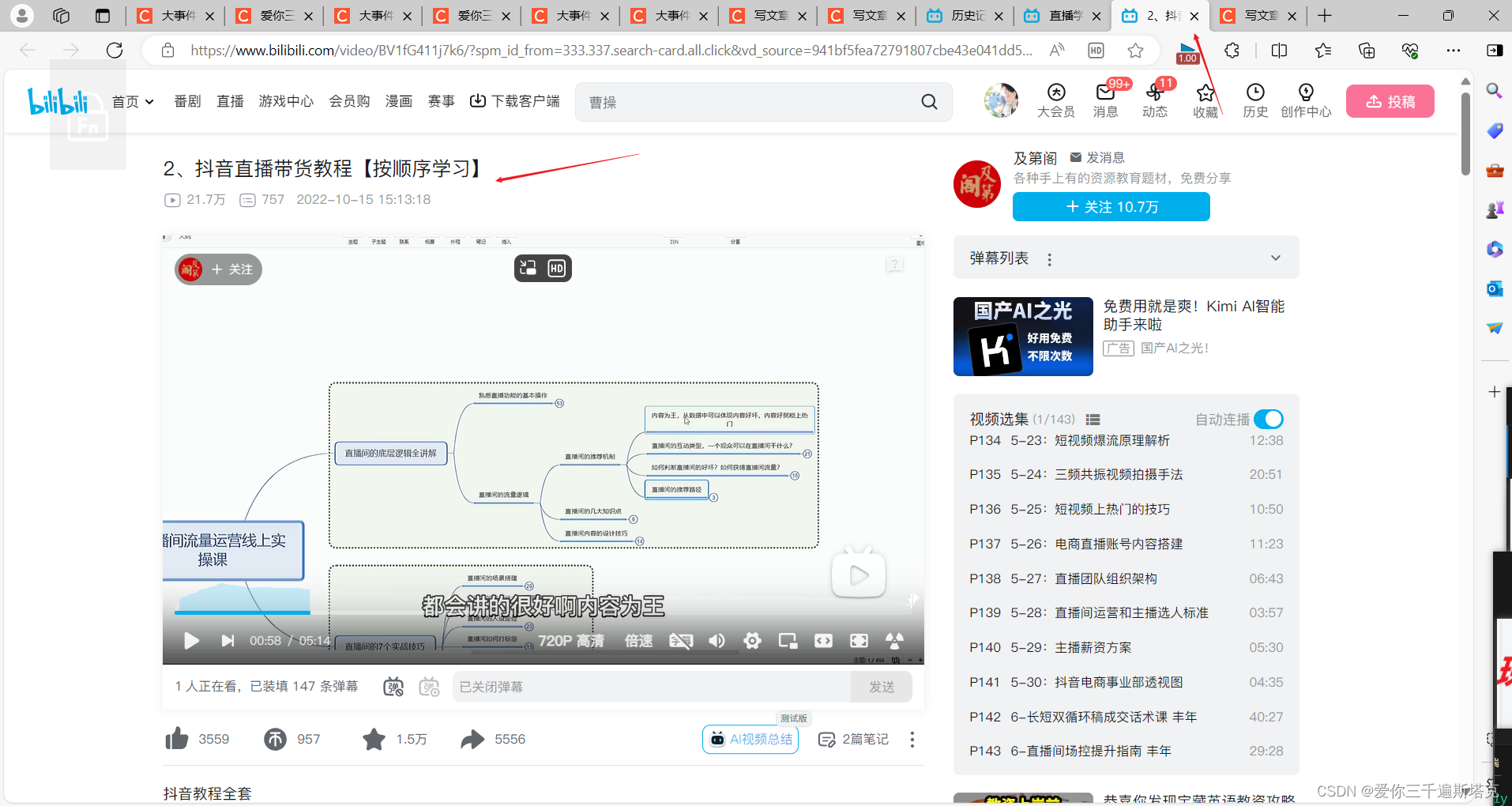The image size is (1512, 806).
Task: Open 弹幕列表 options dots
Action: coord(1049,259)
